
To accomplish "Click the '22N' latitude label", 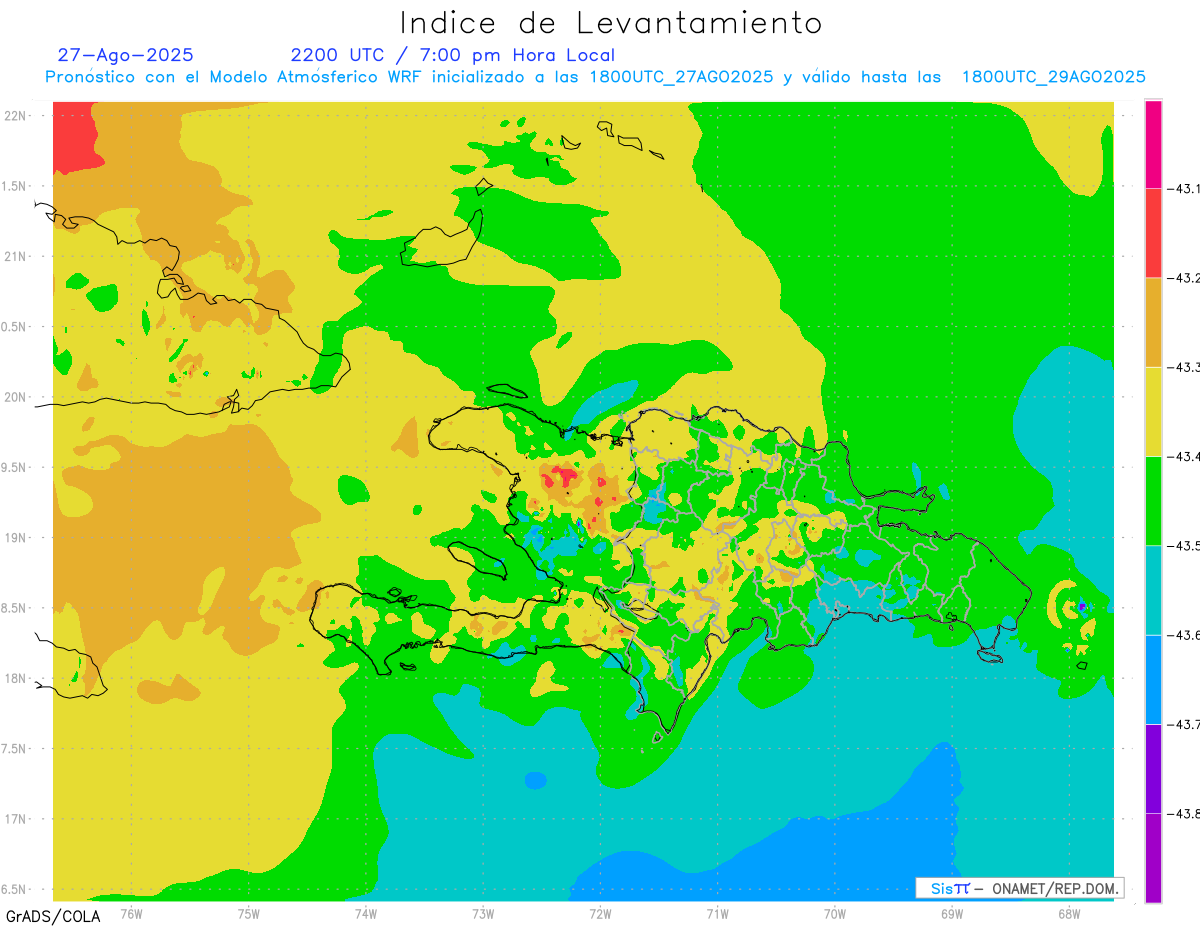I will (17, 115).
